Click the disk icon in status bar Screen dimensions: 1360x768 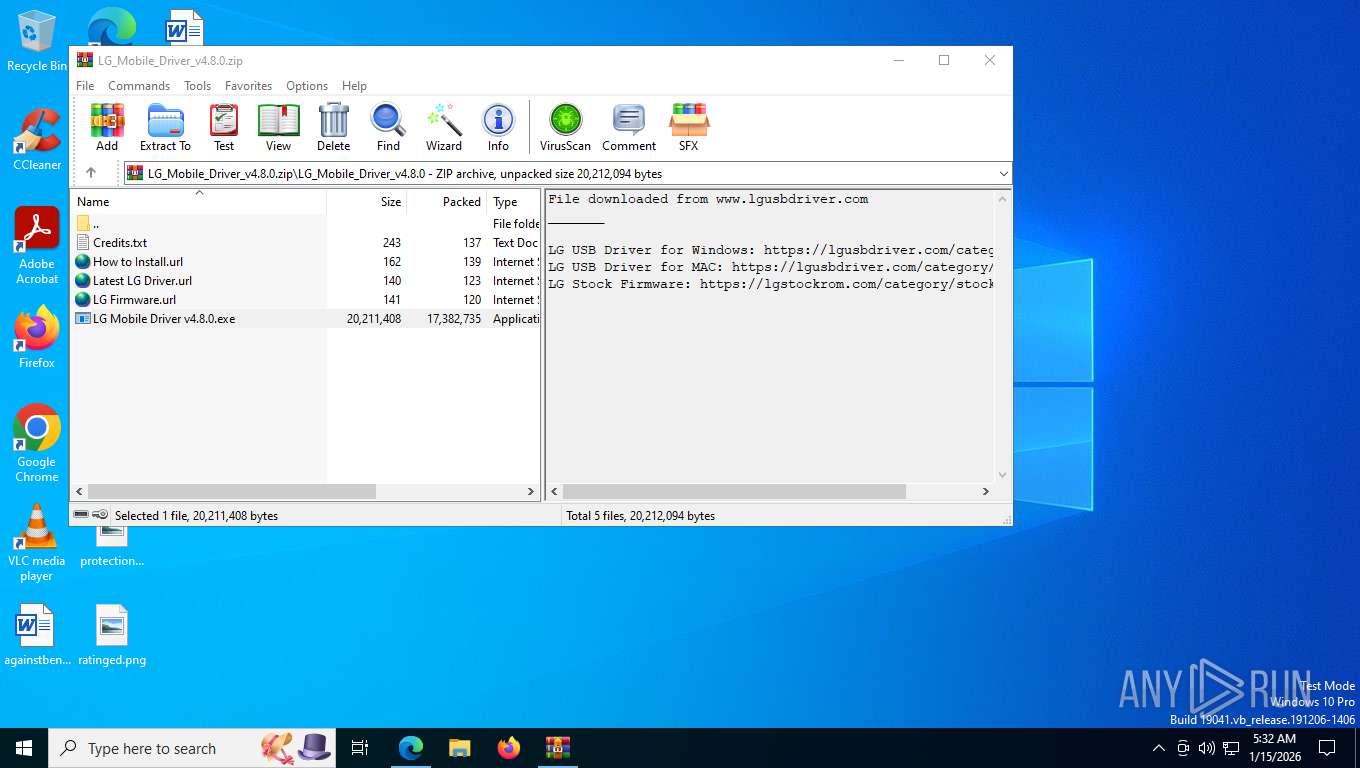point(81,515)
